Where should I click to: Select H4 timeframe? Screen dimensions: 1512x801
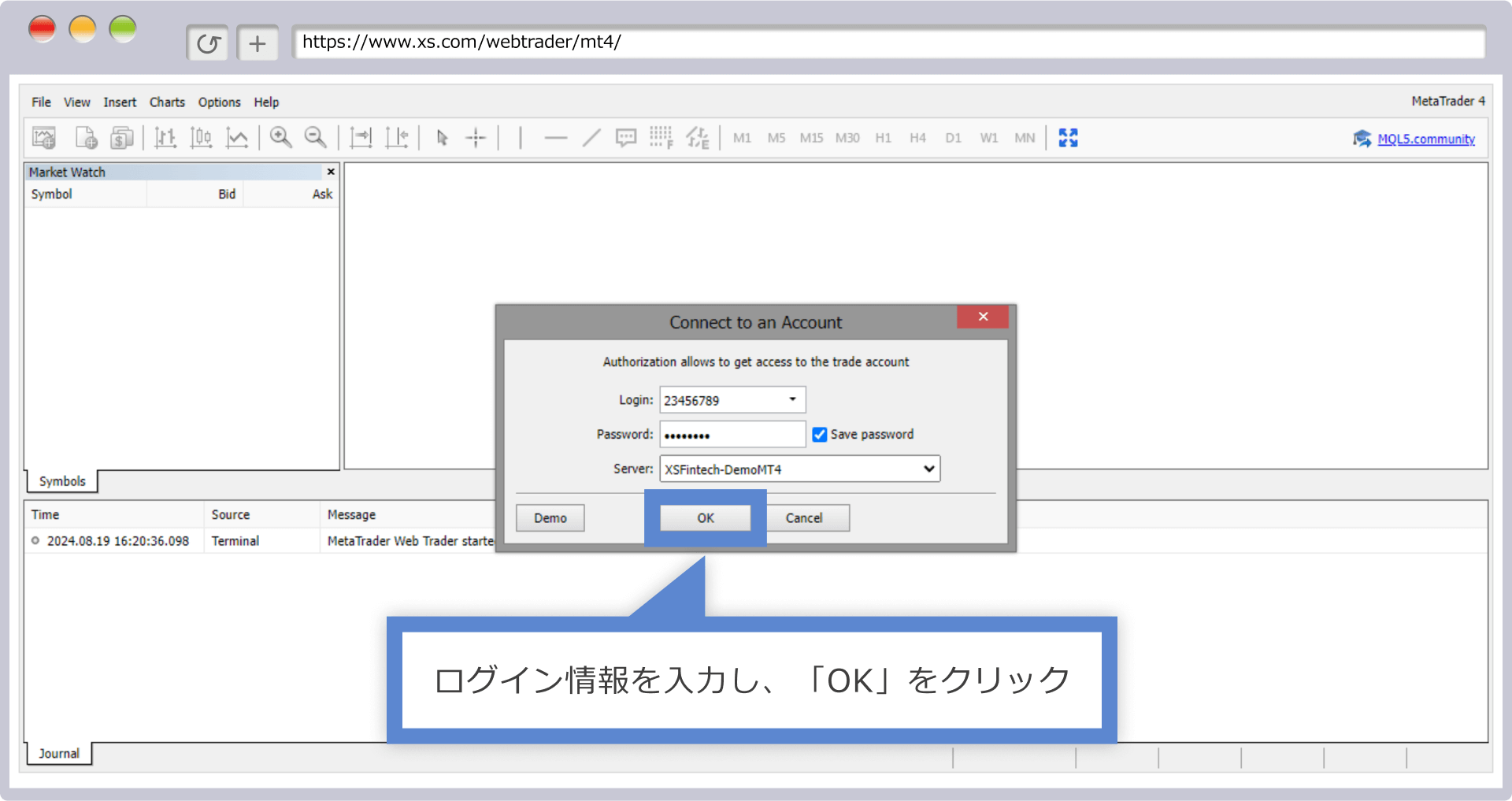[917, 138]
